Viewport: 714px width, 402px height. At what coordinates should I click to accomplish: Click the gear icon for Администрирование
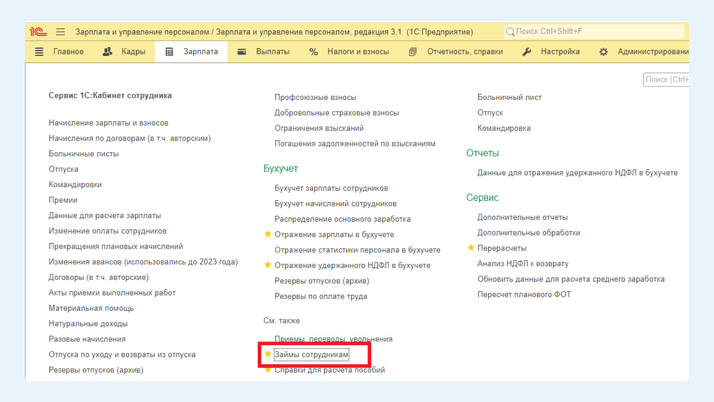click(x=603, y=52)
